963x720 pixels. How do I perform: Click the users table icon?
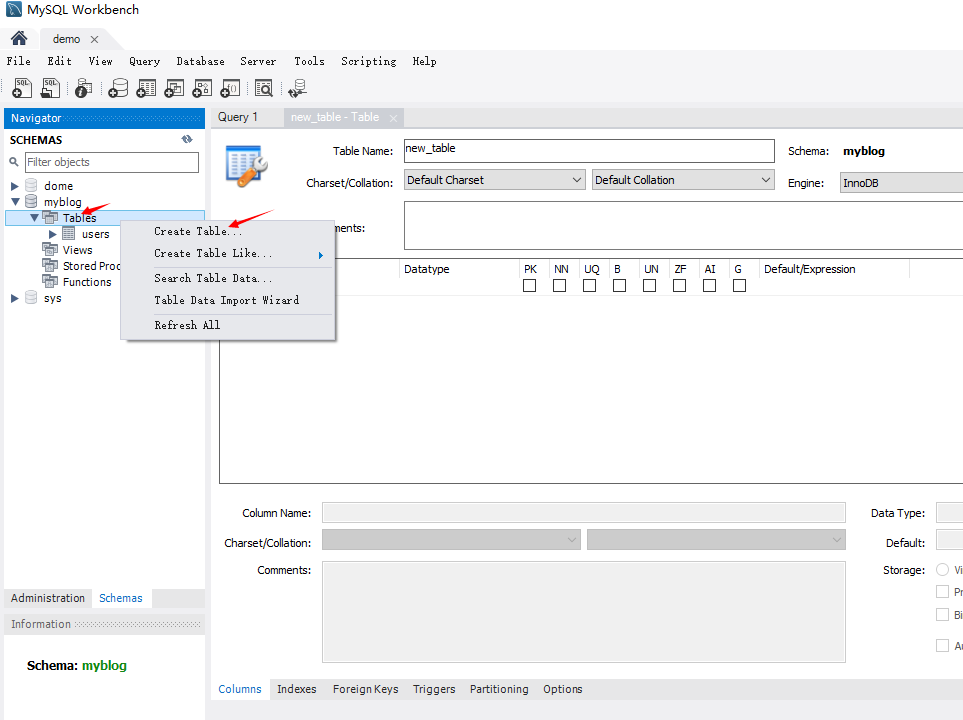click(x=69, y=233)
